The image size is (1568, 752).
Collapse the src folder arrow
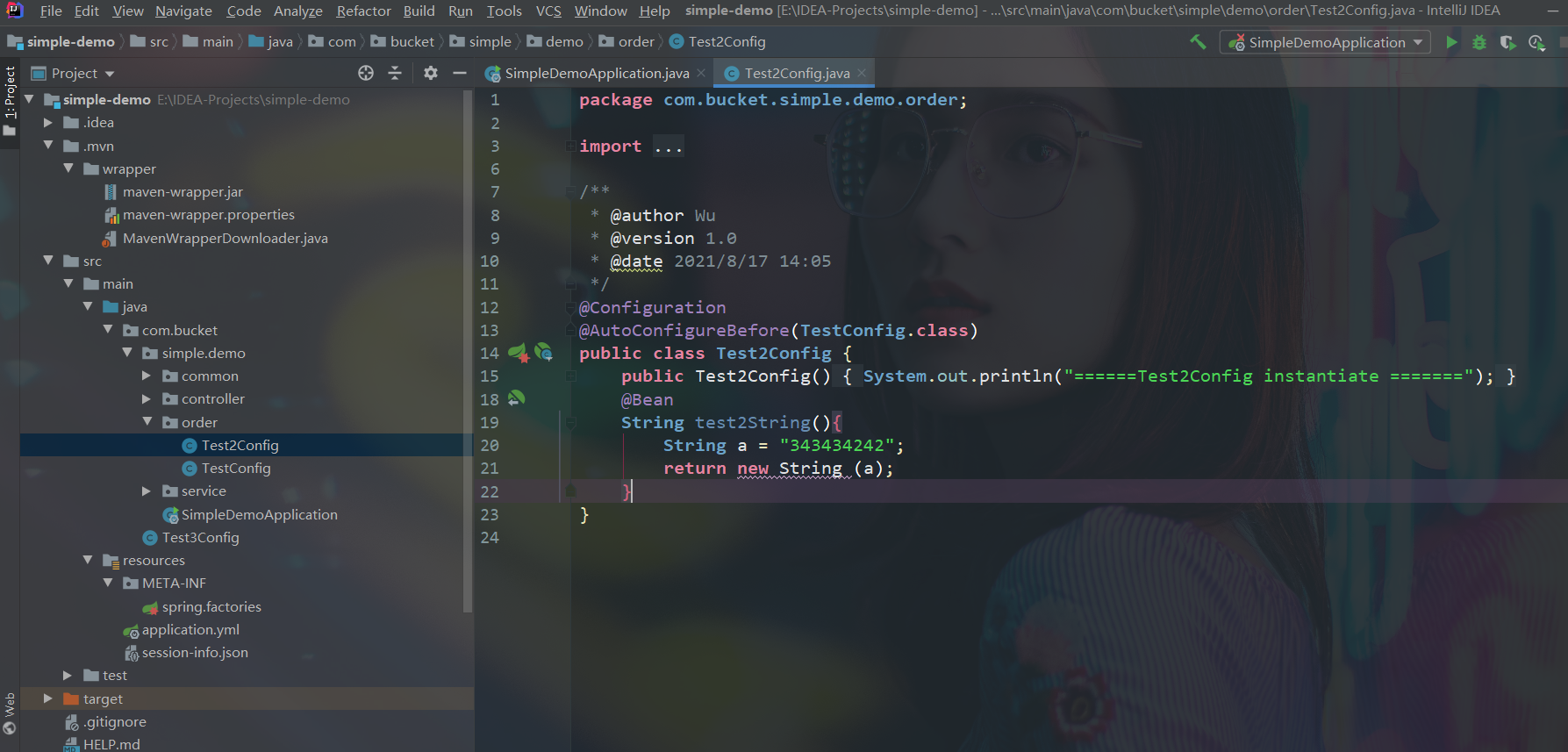coord(48,261)
